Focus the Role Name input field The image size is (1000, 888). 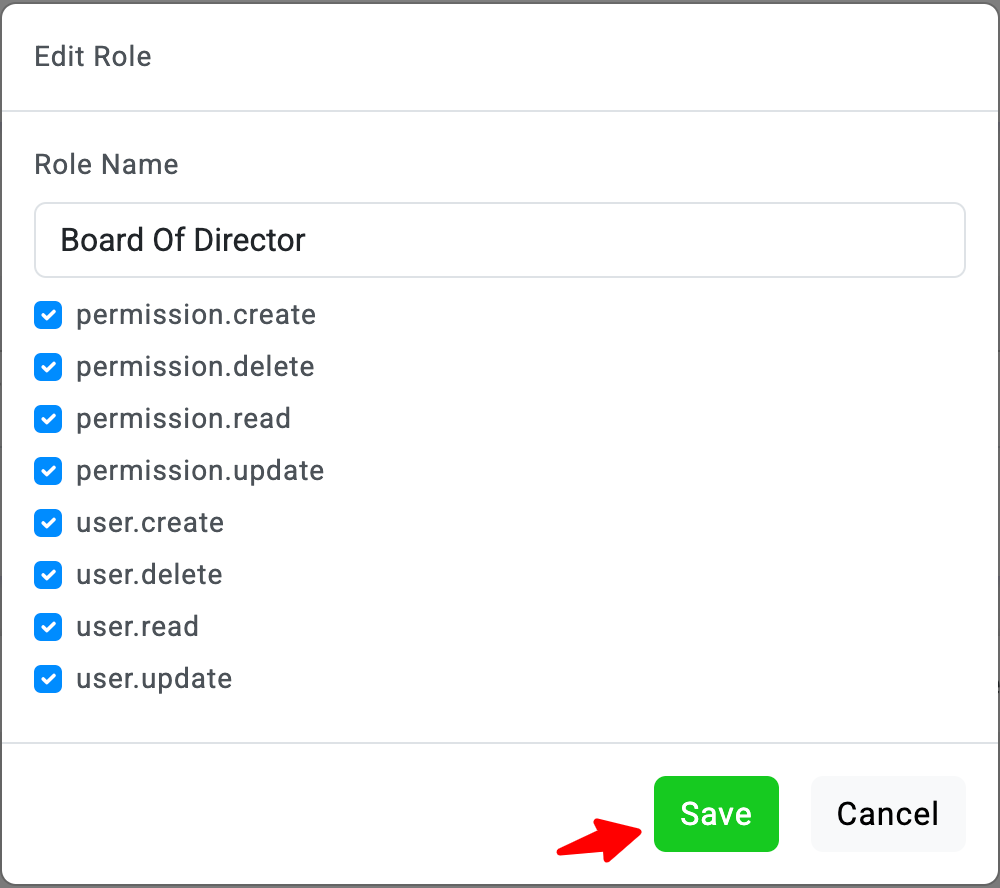click(500, 240)
